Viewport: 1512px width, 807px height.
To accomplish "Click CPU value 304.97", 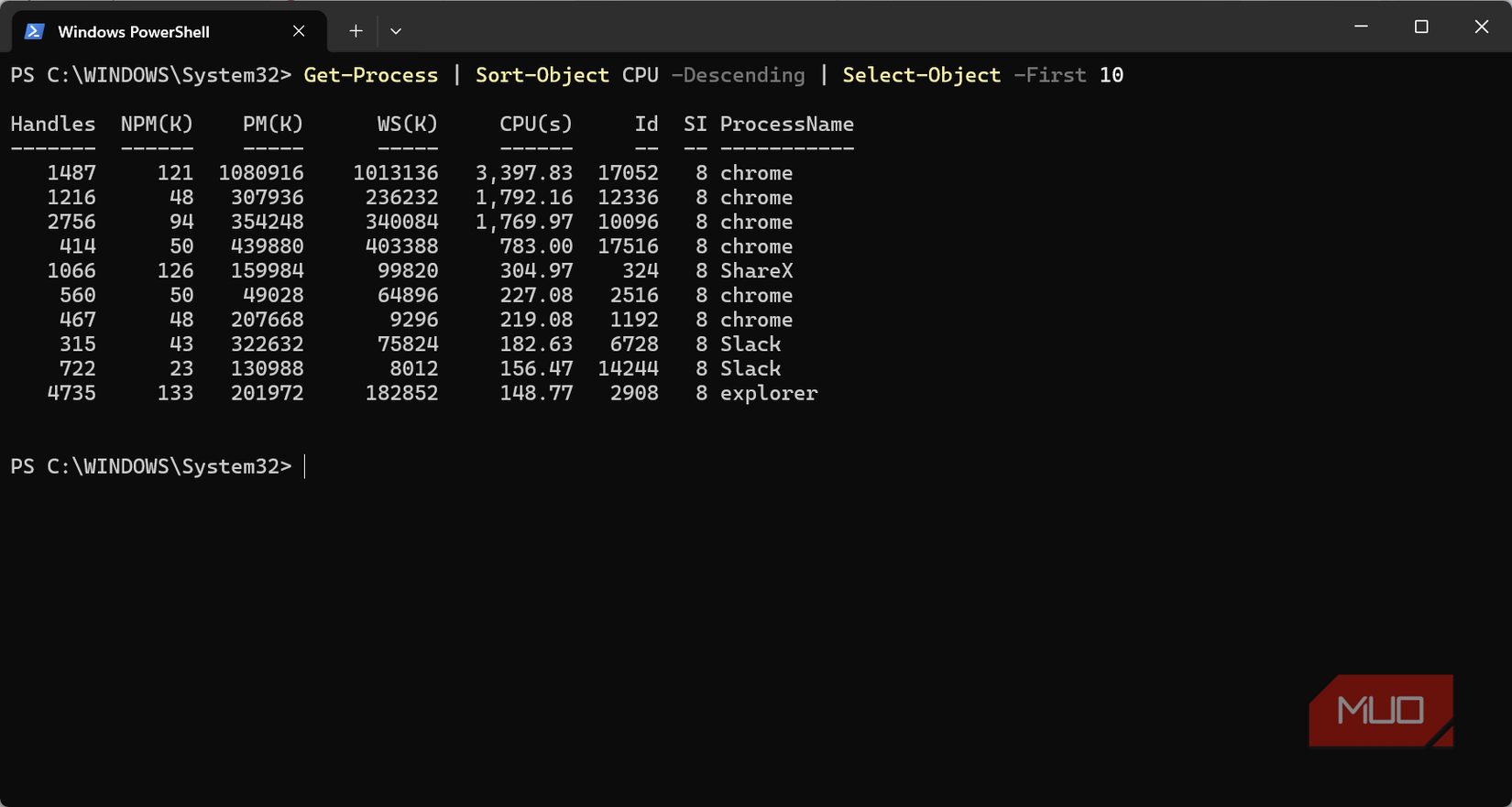I will pyautogui.click(x=536, y=271).
